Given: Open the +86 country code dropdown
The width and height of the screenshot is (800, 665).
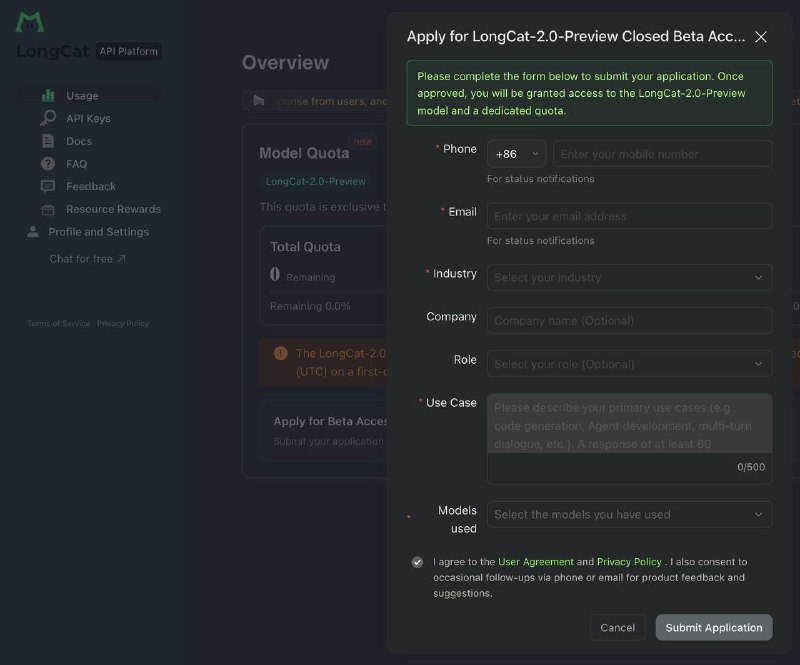Looking at the screenshot, I should [516, 154].
